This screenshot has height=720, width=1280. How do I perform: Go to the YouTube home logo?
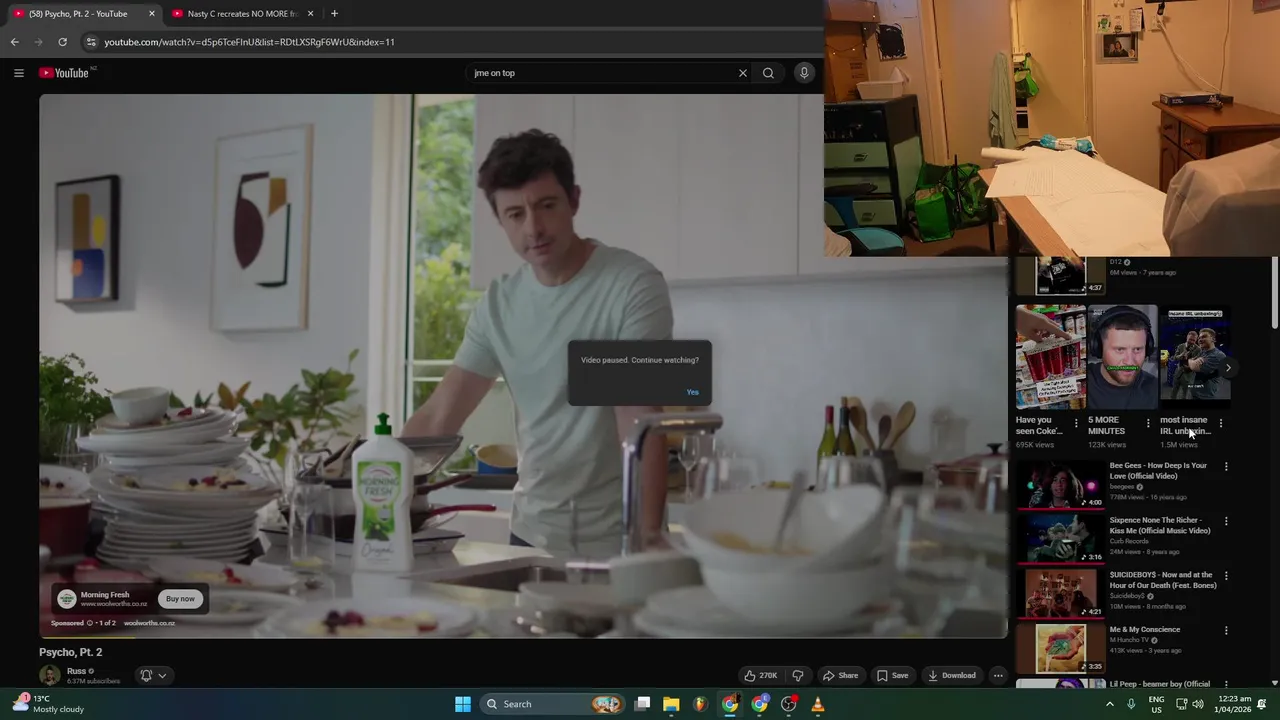(65, 73)
